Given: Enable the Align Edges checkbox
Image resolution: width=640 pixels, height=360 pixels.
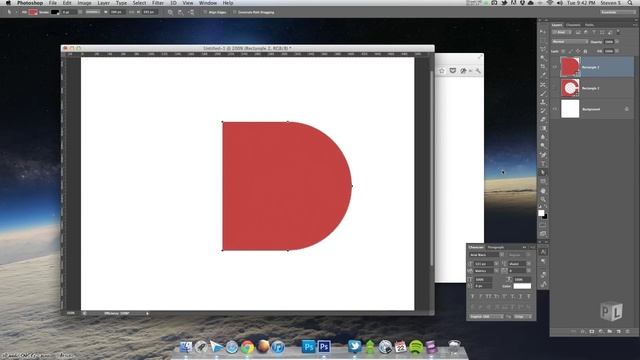Looking at the screenshot, I should [205, 12].
